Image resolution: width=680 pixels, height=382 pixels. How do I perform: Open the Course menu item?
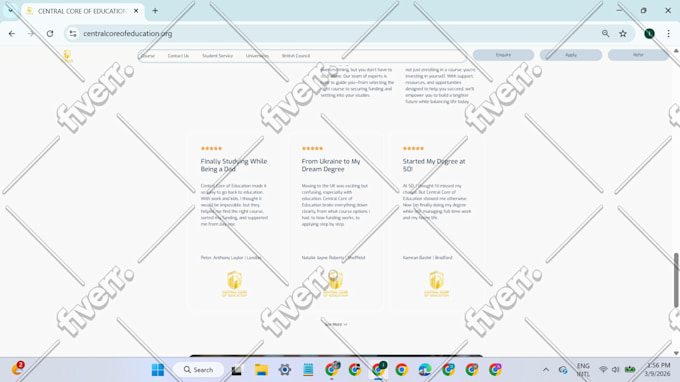point(148,56)
